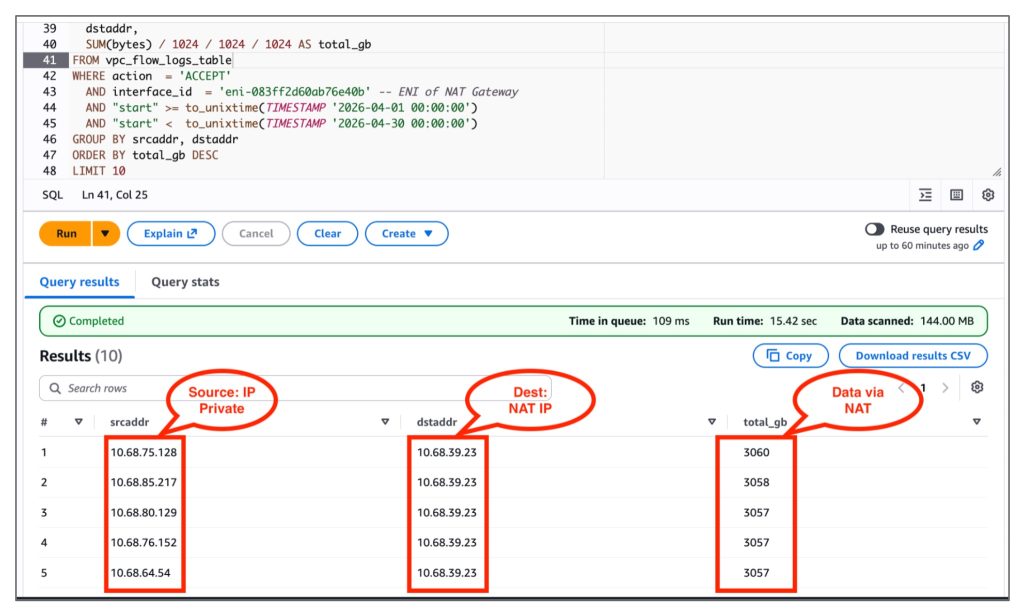The height and width of the screenshot is (611, 1024).
Task: Copy the query results
Action: pyautogui.click(x=790, y=356)
